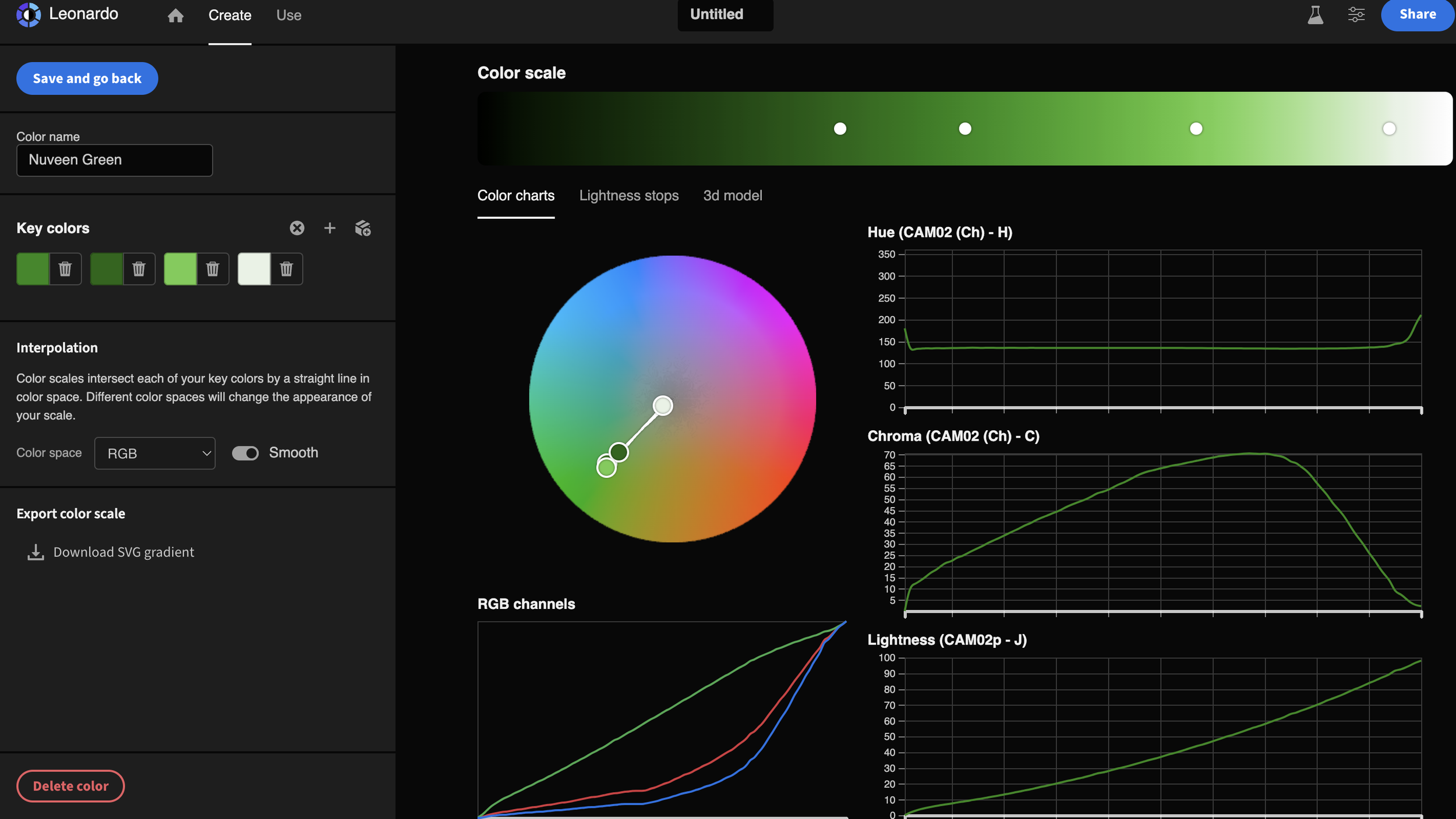This screenshot has height=819, width=1456.
Task: Click Download SVG gradient link
Action: click(123, 552)
